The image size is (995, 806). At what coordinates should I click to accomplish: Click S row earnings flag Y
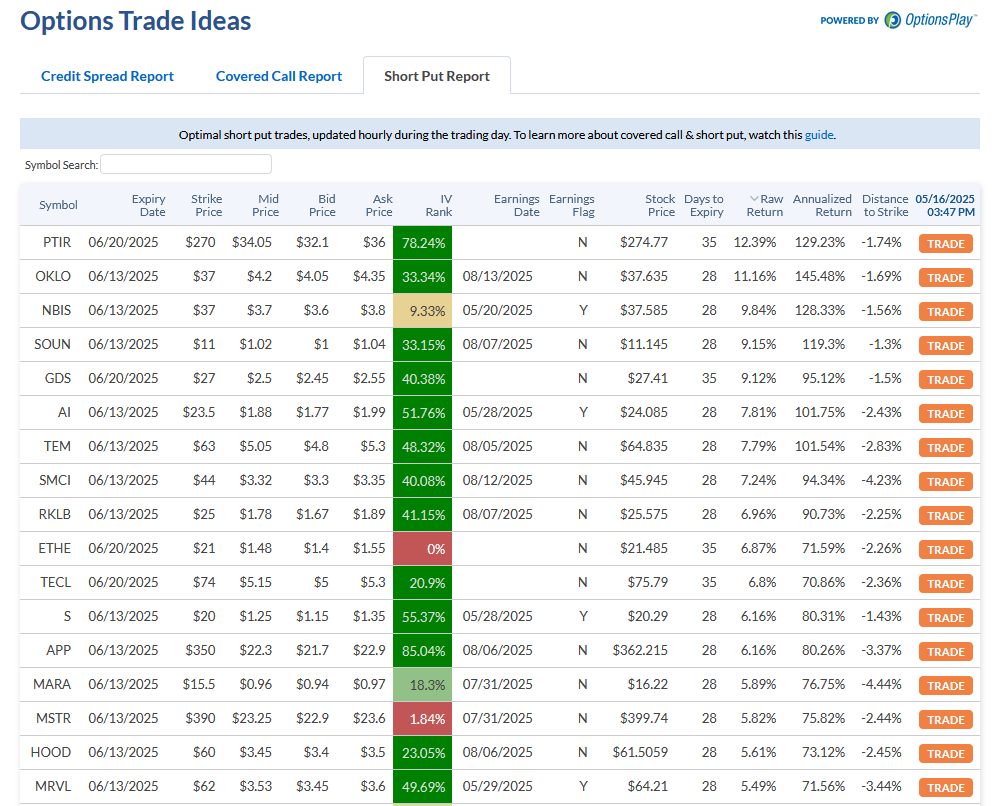point(583,616)
